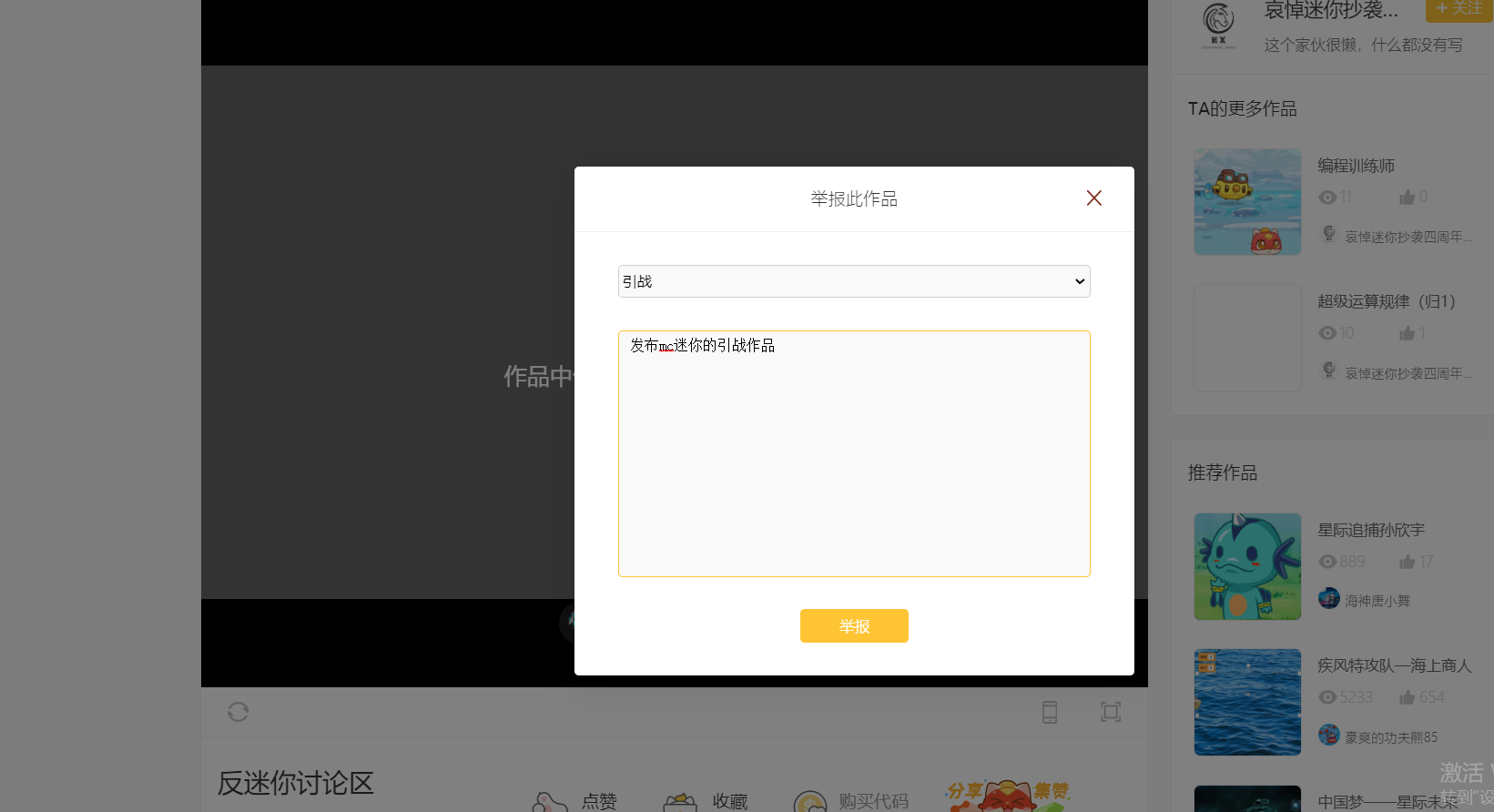1494x812 pixels.
Task: Click the thumbs-up icon for 超级运算规律
Action: point(1408,333)
